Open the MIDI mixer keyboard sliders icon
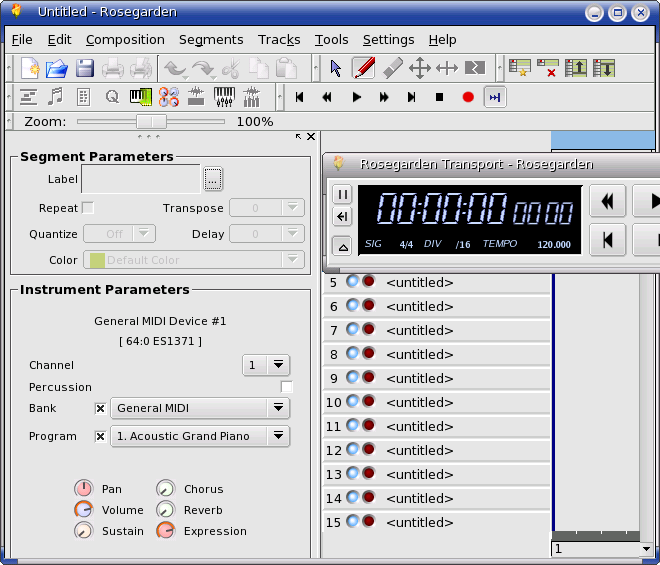Viewport: 660px width, 565px height. tap(224, 97)
